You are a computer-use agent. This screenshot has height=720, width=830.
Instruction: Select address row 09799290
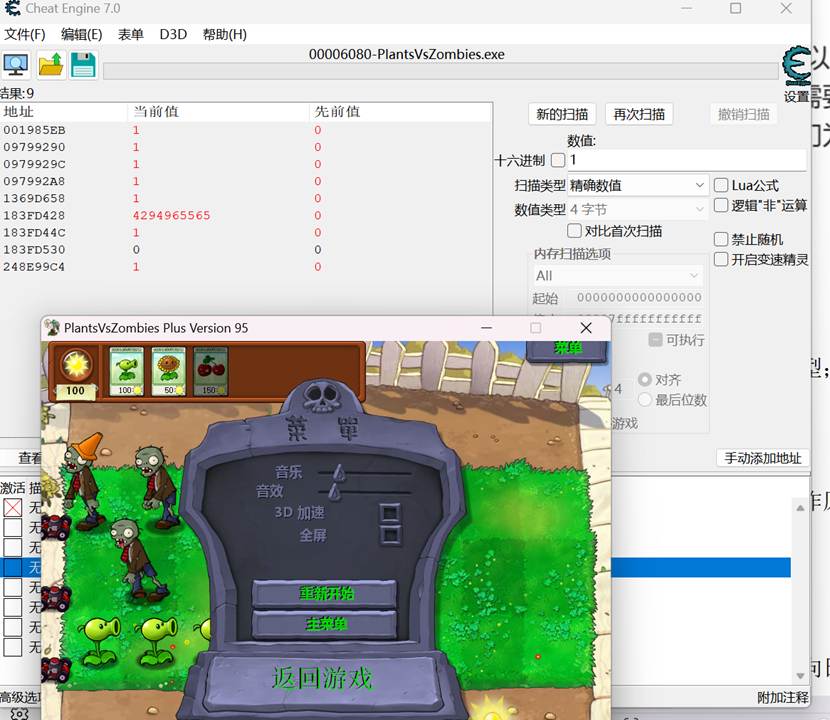pyautogui.click(x=246, y=147)
